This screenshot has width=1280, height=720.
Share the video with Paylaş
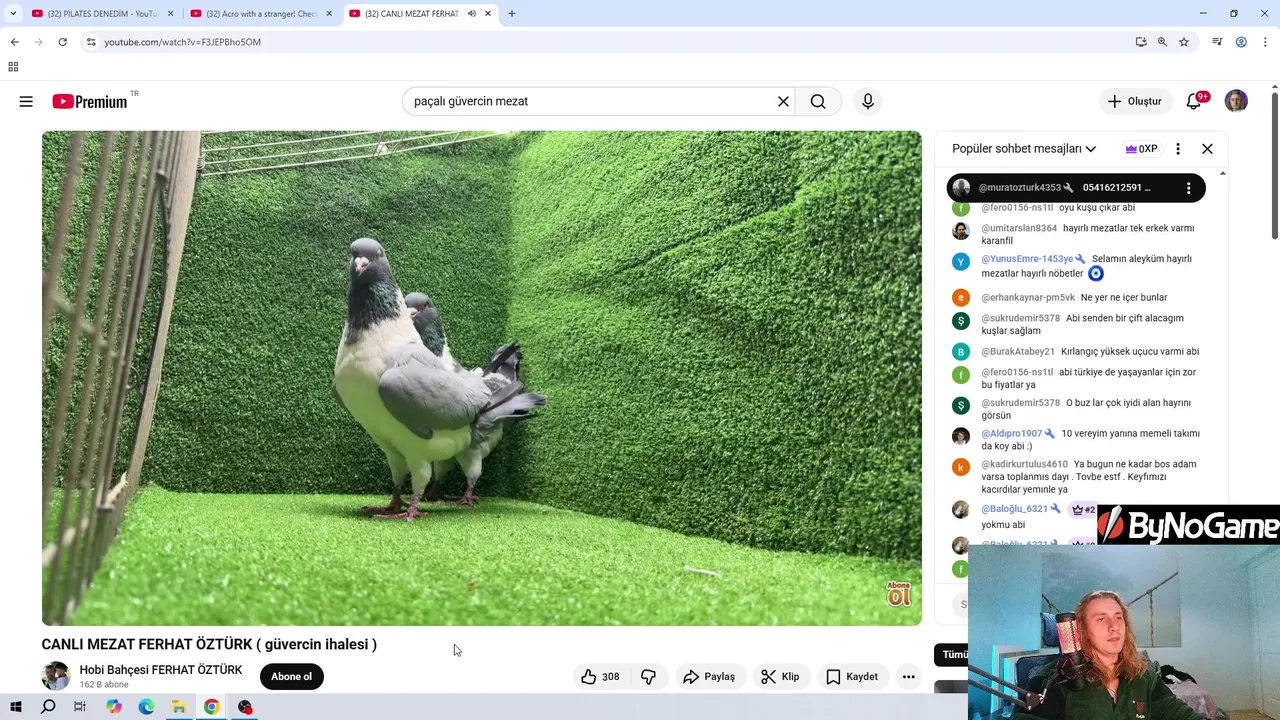tap(709, 677)
